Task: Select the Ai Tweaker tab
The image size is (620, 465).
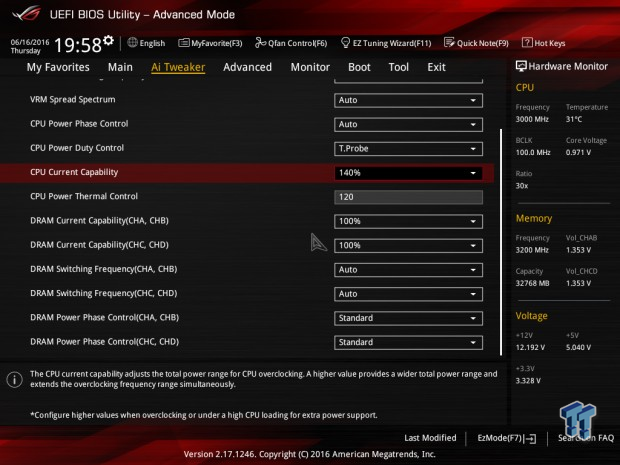Action: [x=178, y=67]
